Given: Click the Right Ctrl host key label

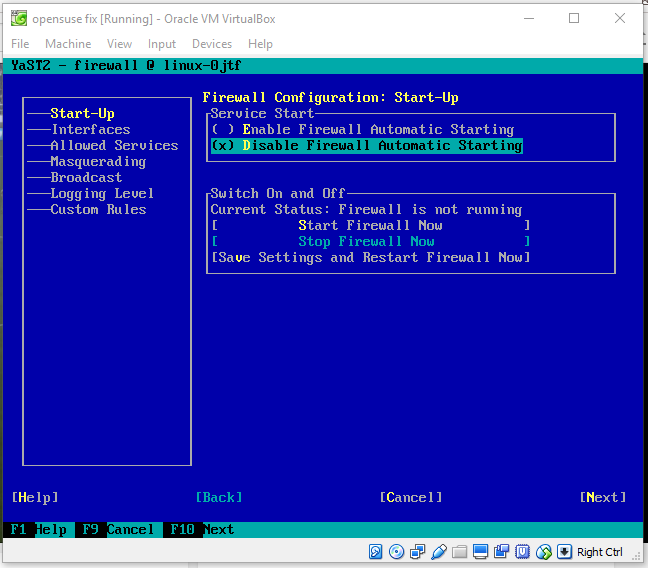Looking at the screenshot, I should coord(600,552).
